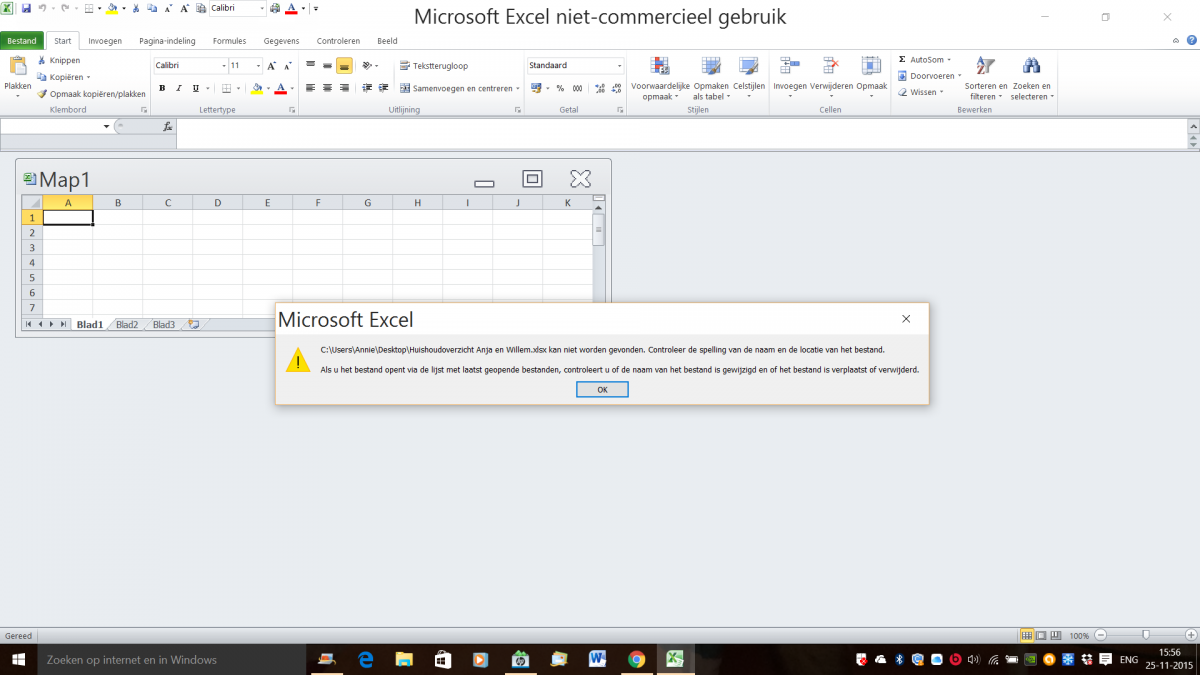Open Word from the taskbar
This screenshot has width=1200, height=675.
[598, 659]
